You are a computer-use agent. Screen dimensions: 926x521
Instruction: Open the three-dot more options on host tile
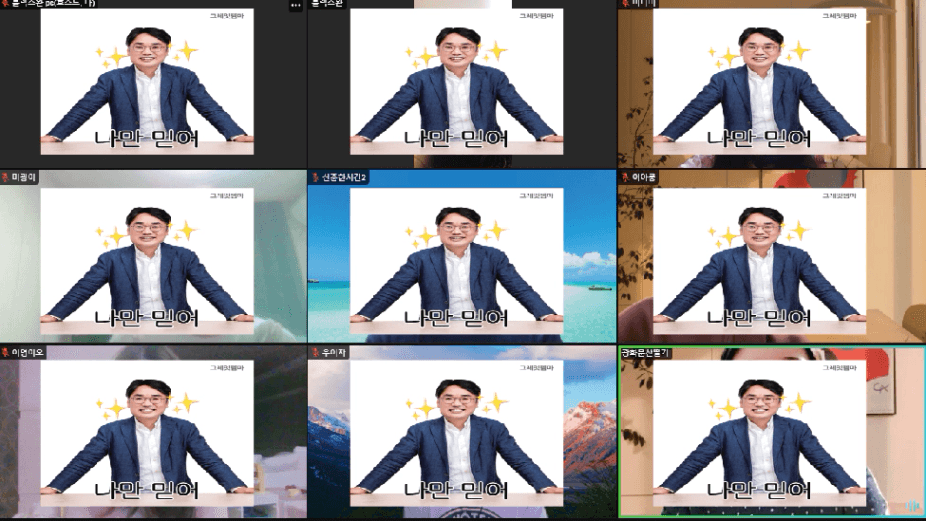pyautogui.click(x=296, y=5)
